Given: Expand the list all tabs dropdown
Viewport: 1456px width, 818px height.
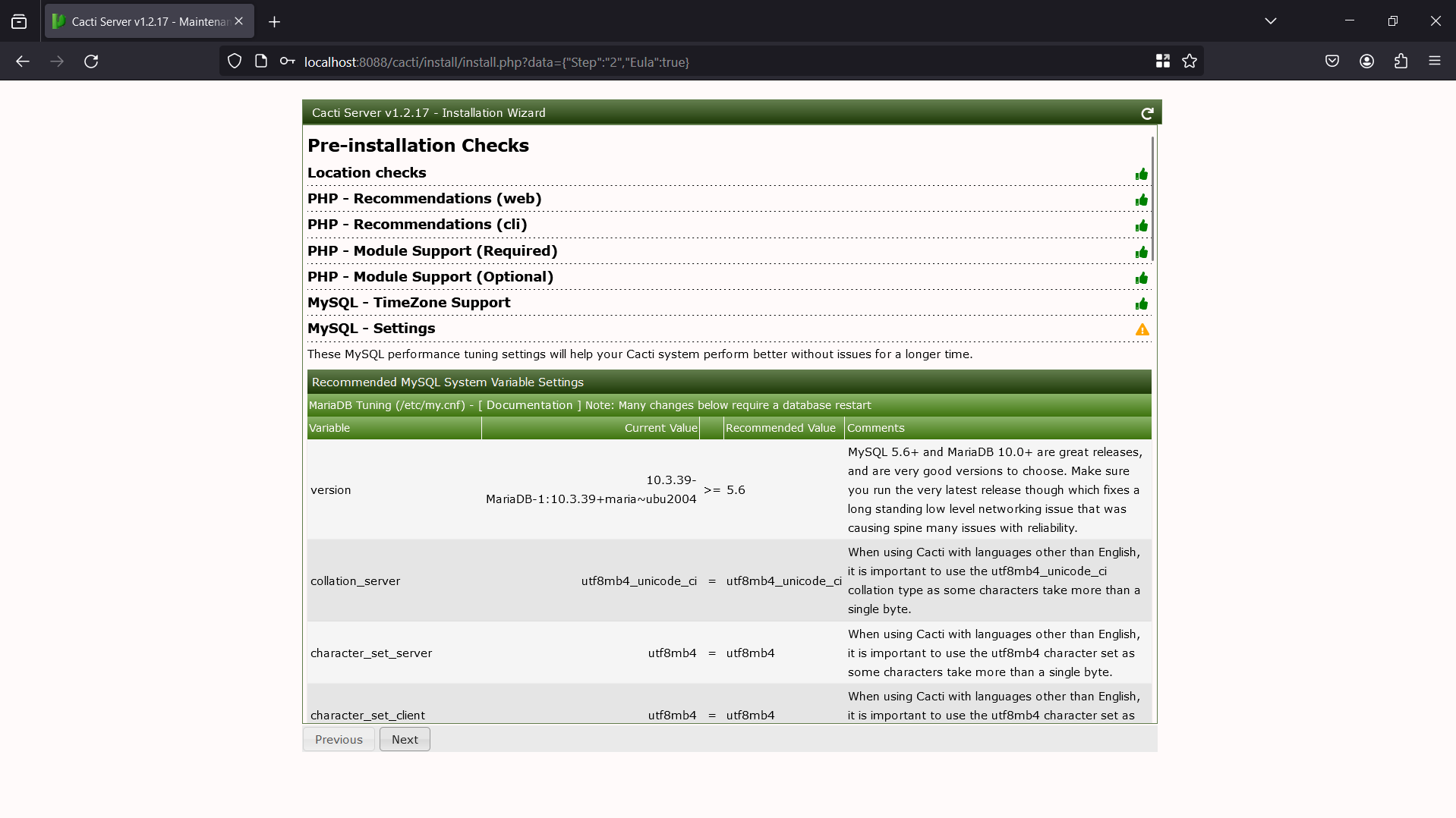Looking at the screenshot, I should click(x=1271, y=21).
